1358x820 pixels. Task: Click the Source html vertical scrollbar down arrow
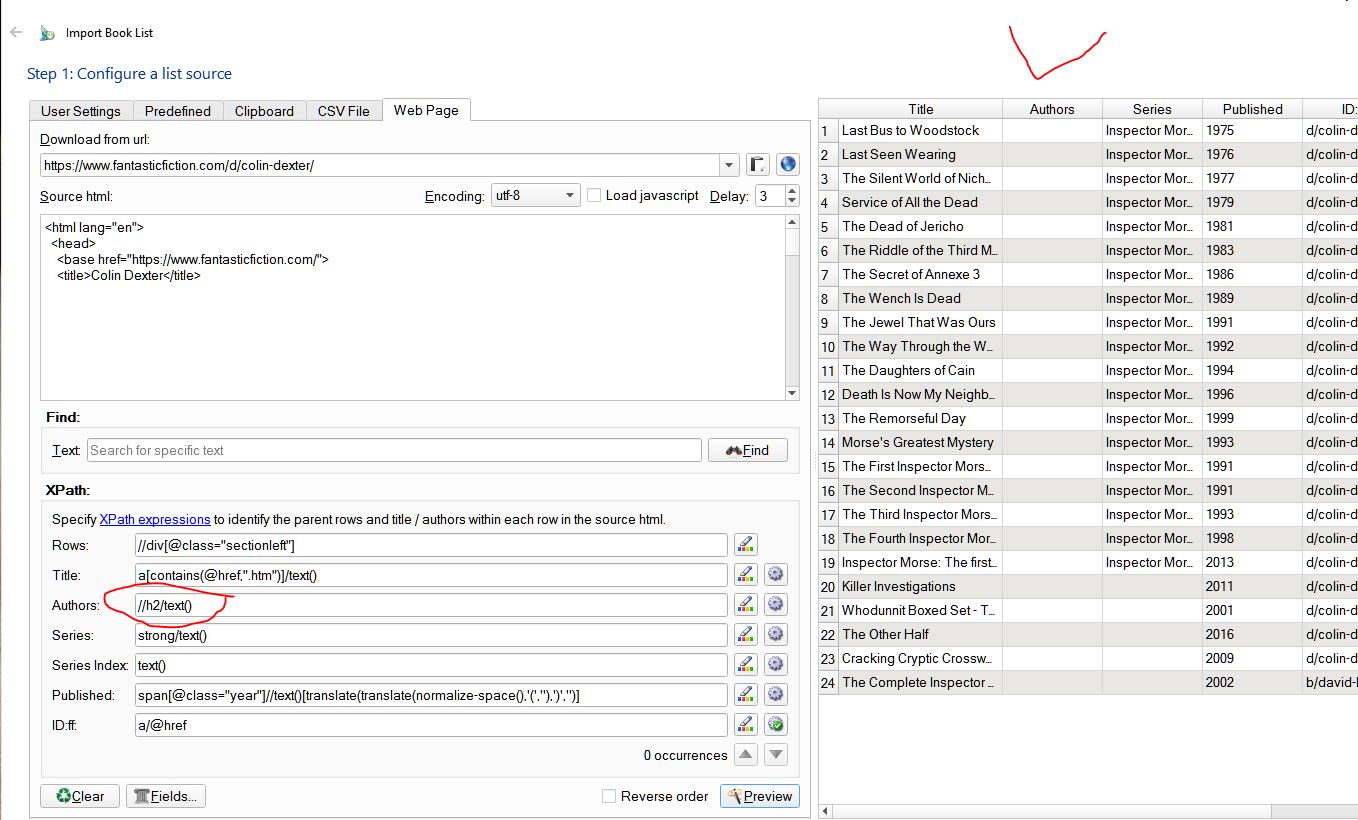[793, 393]
